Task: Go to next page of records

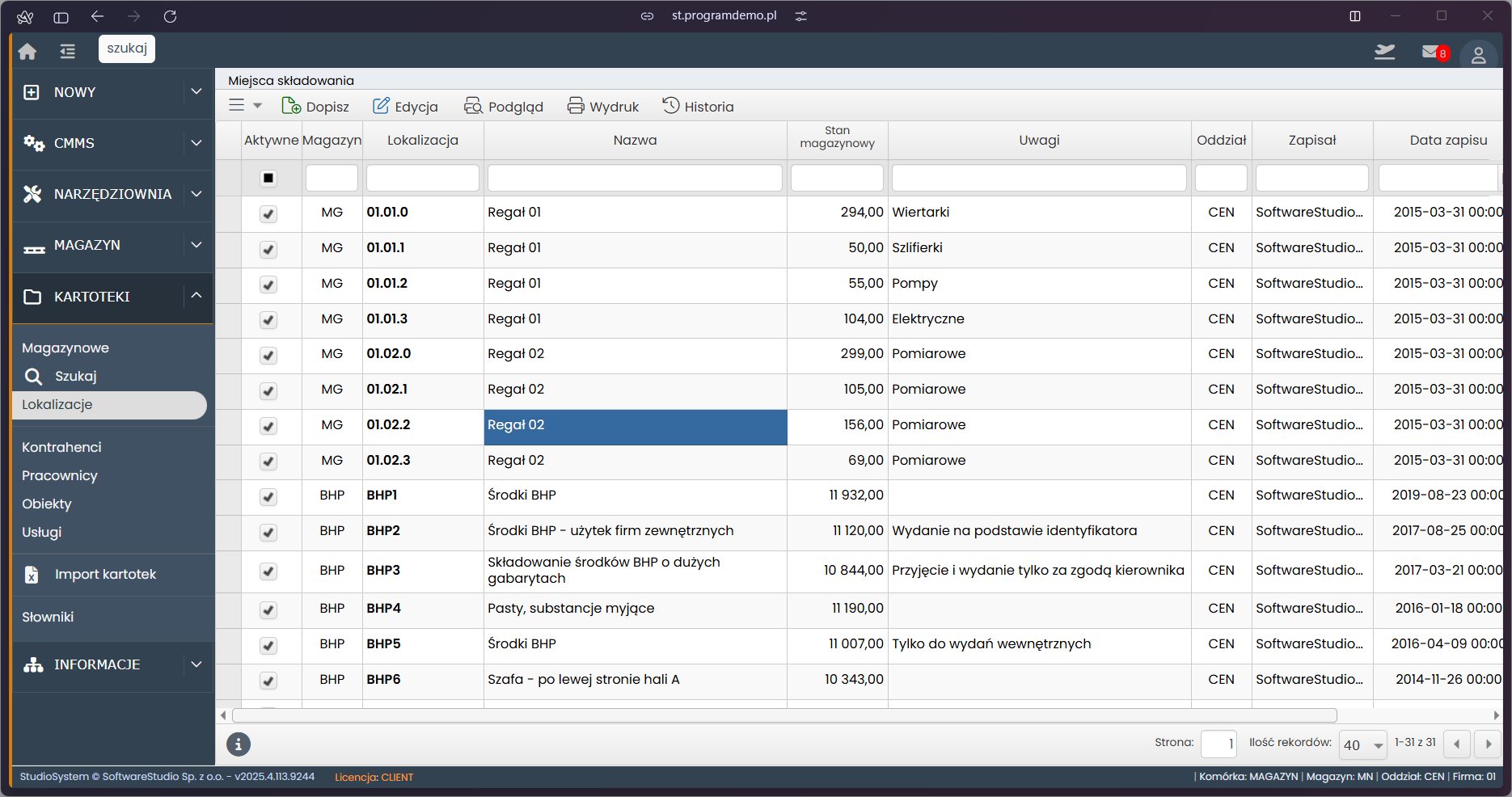Action: pos(1488,744)
